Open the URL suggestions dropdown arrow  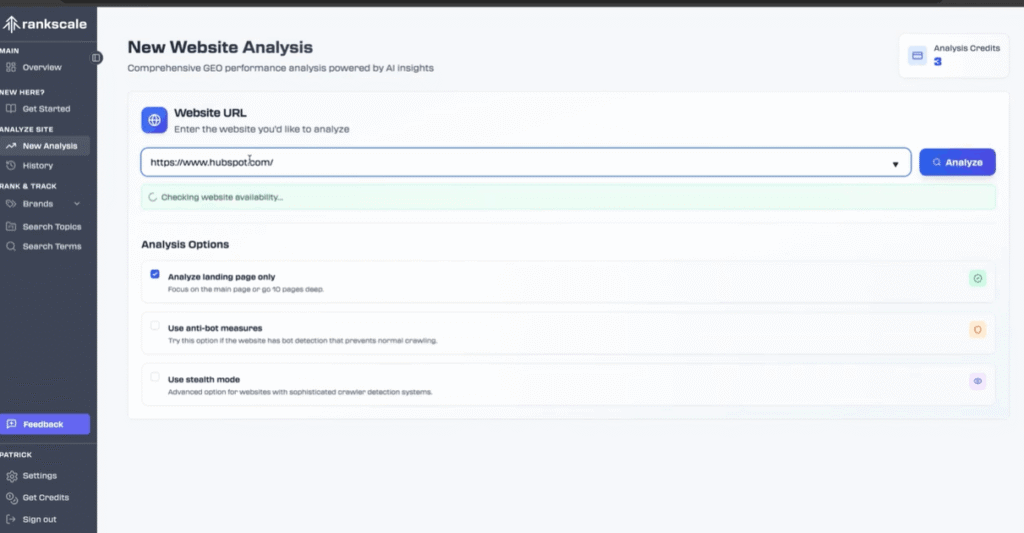click(x=895, y=164)
